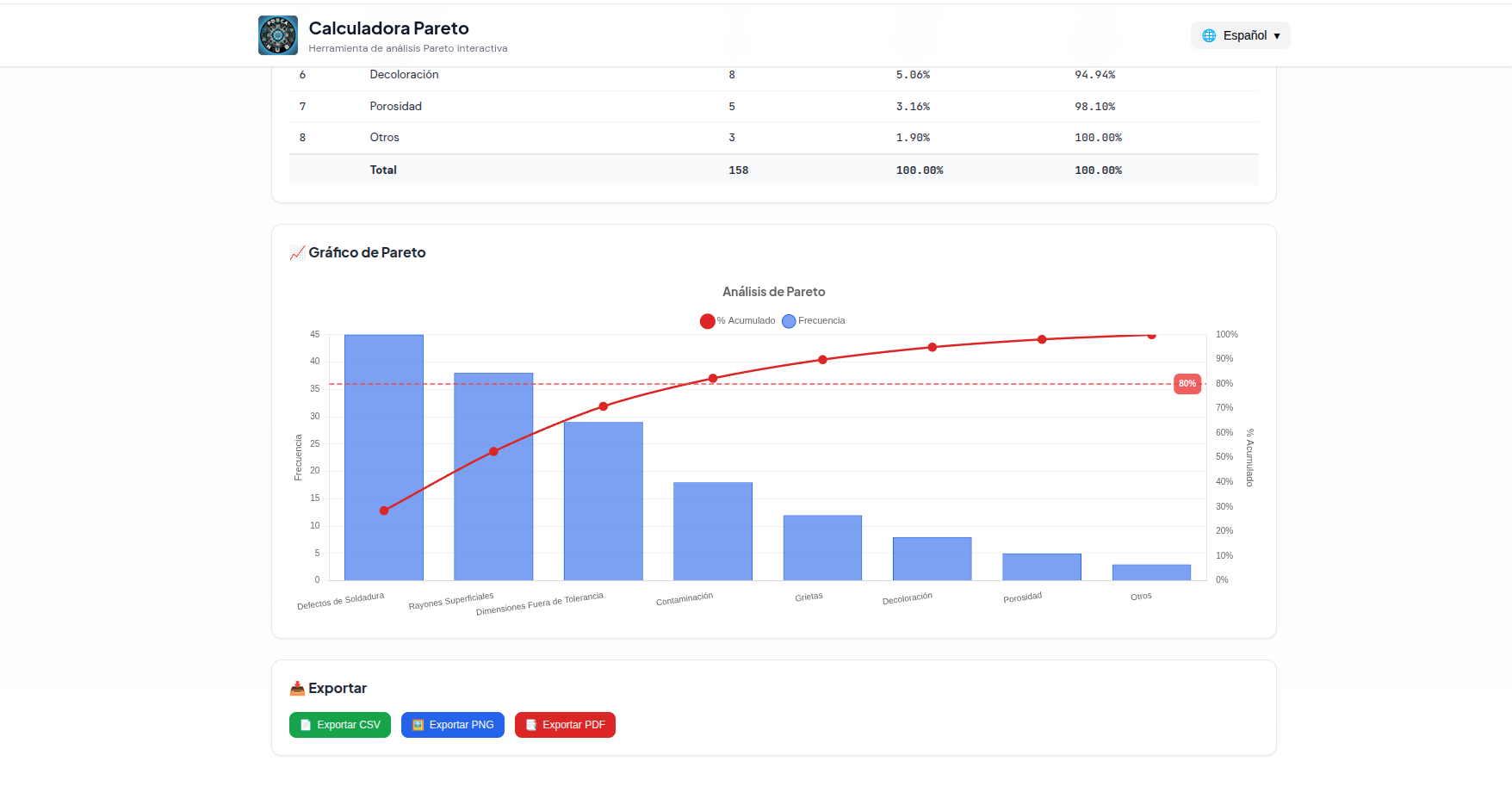Click the Defectos de Soldadura bar
This screenshot has height=811, width=1512.
[x=384, y=457]
